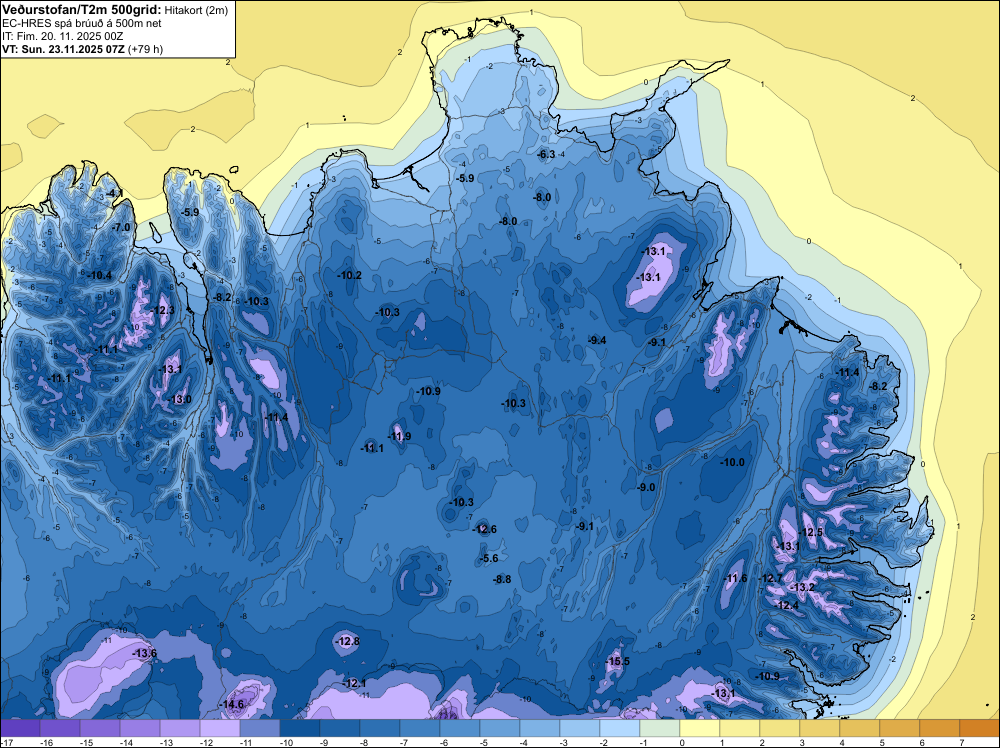
Task: Choose the pale yellow legend swatch labeled 0
Action: (x=700, y=728)
